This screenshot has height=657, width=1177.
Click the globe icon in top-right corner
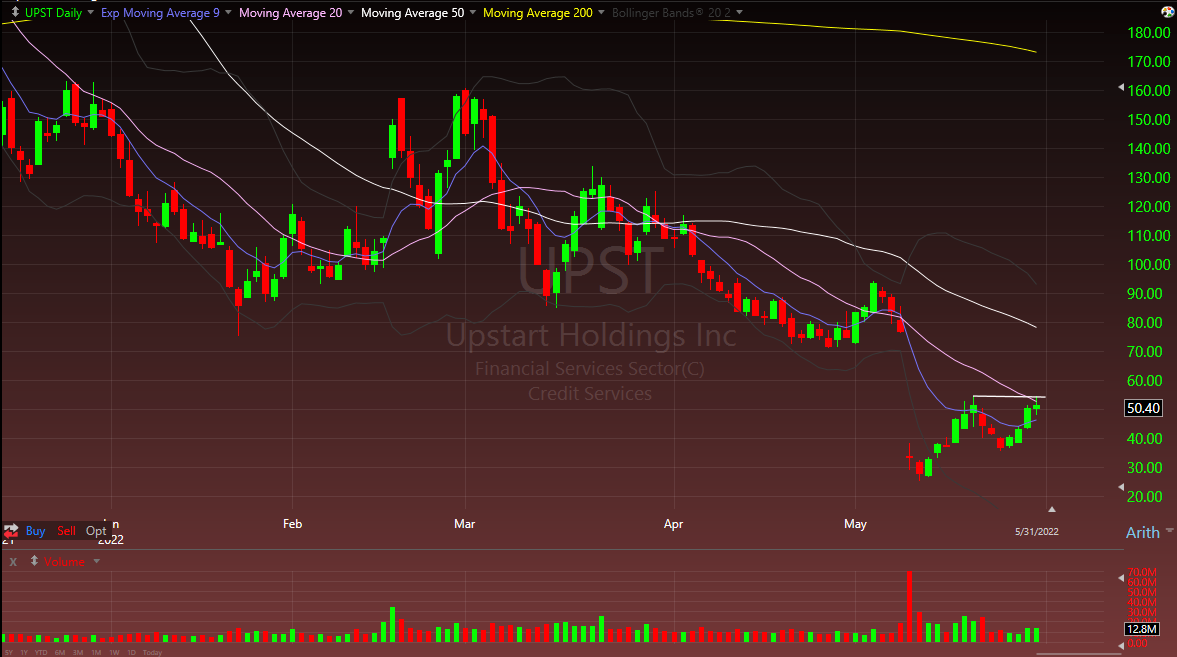click(1168, 12)
